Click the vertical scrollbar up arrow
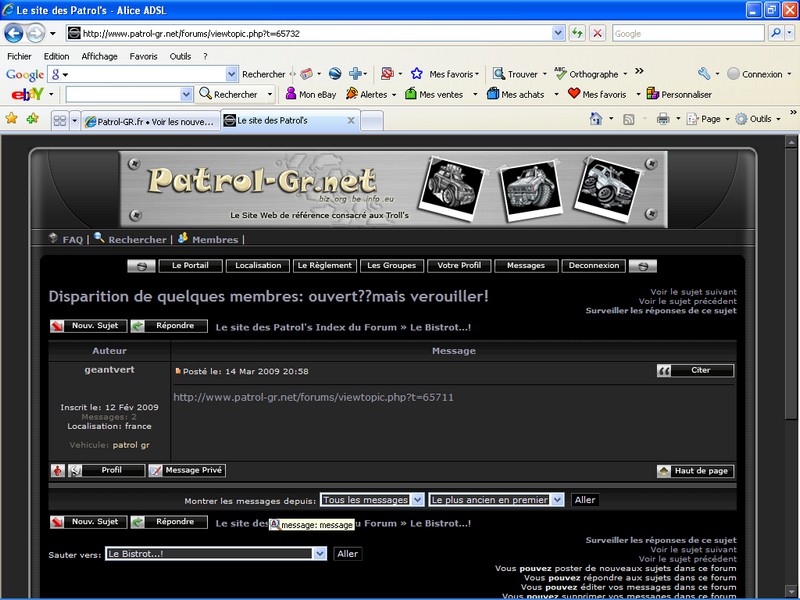Viewport: 800px width, 600px height. [791, 142]
